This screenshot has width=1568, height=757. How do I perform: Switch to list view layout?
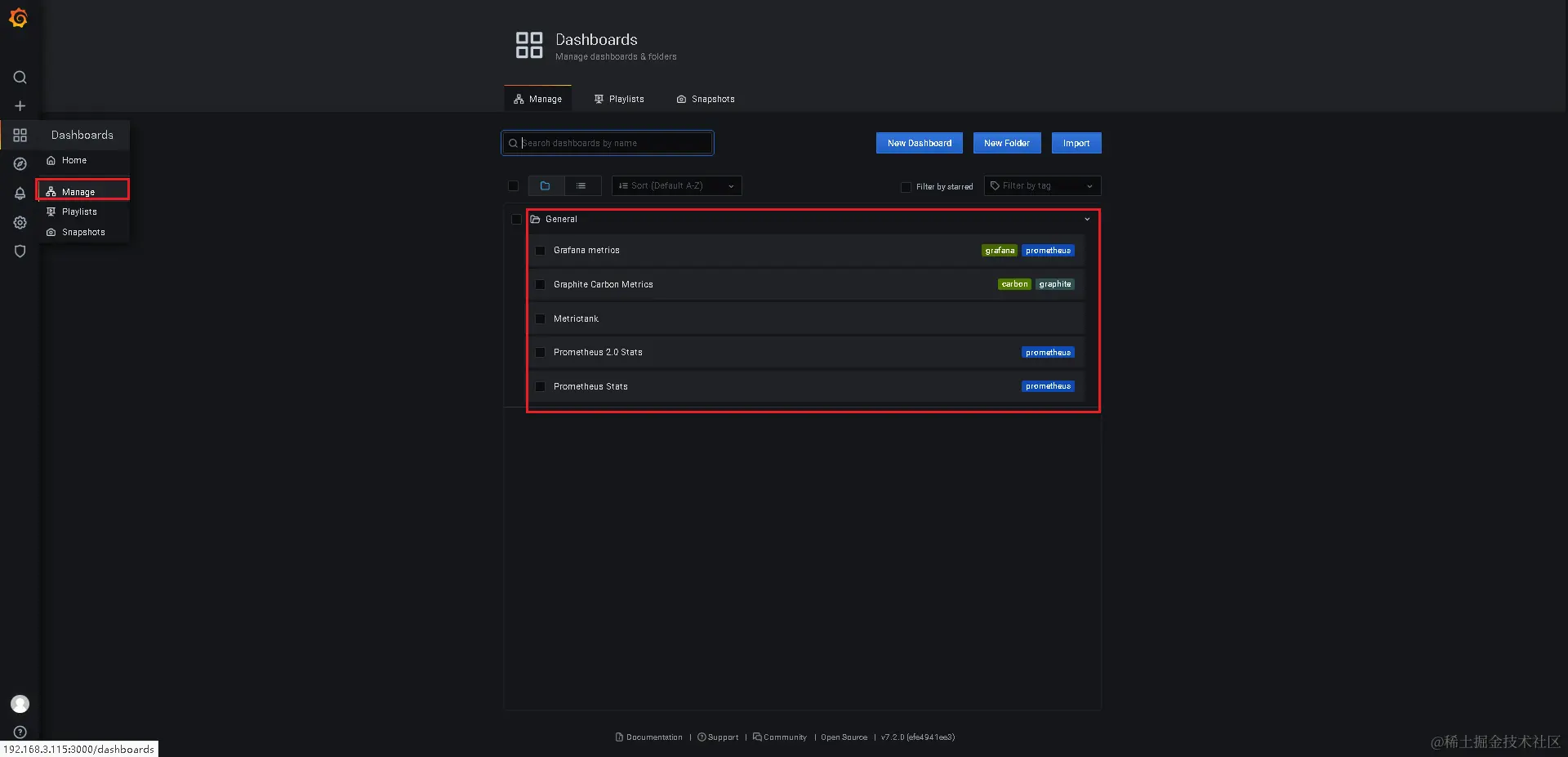(x=581, y=186)
